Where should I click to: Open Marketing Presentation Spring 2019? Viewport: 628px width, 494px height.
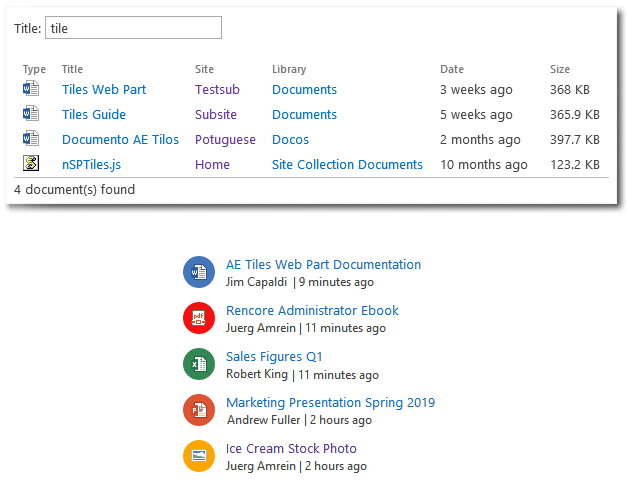coord(330,403)
